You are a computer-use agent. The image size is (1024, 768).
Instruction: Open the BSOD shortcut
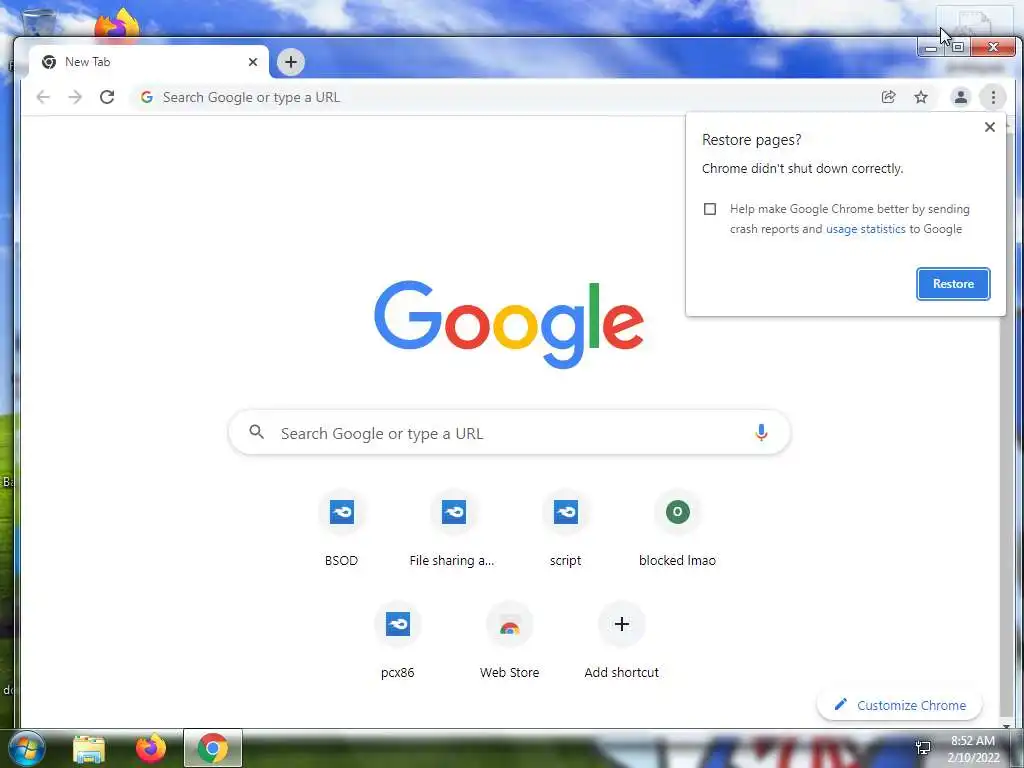pos(342,529)
